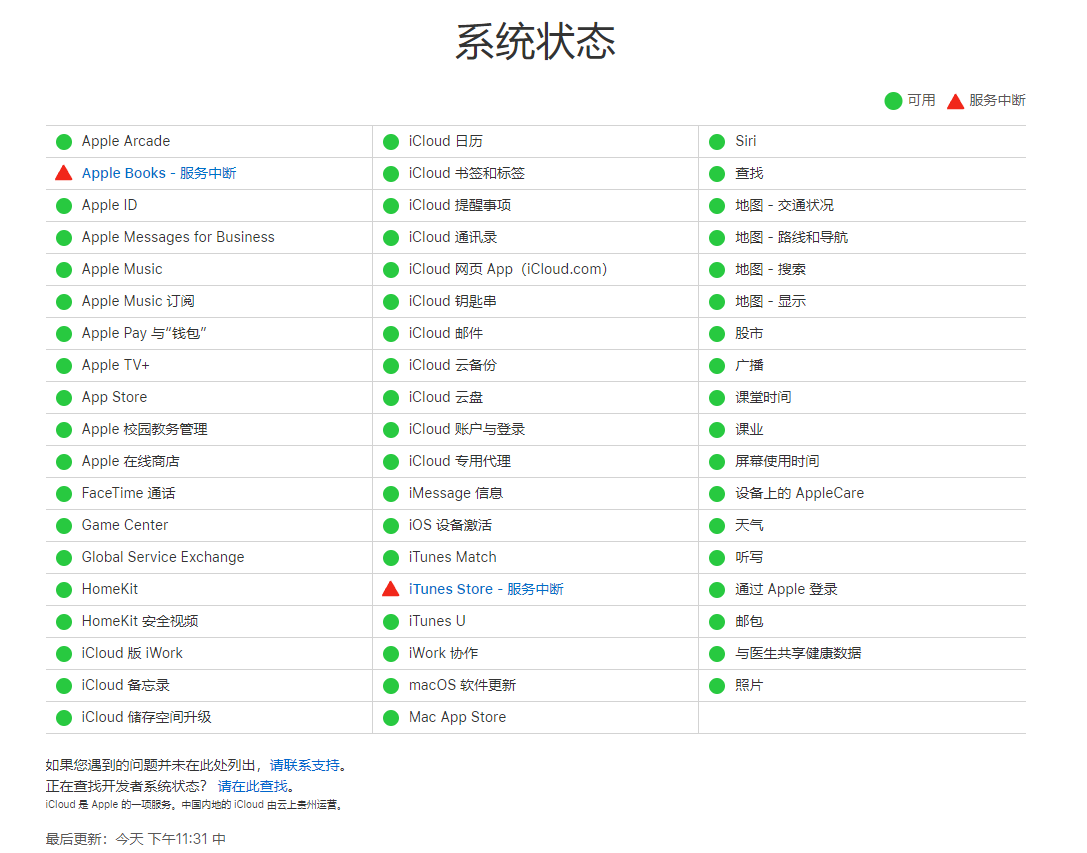
Task: Click the green dot beside iCloud 邮件
Action: pyautogui.click(x=391, y=334)
